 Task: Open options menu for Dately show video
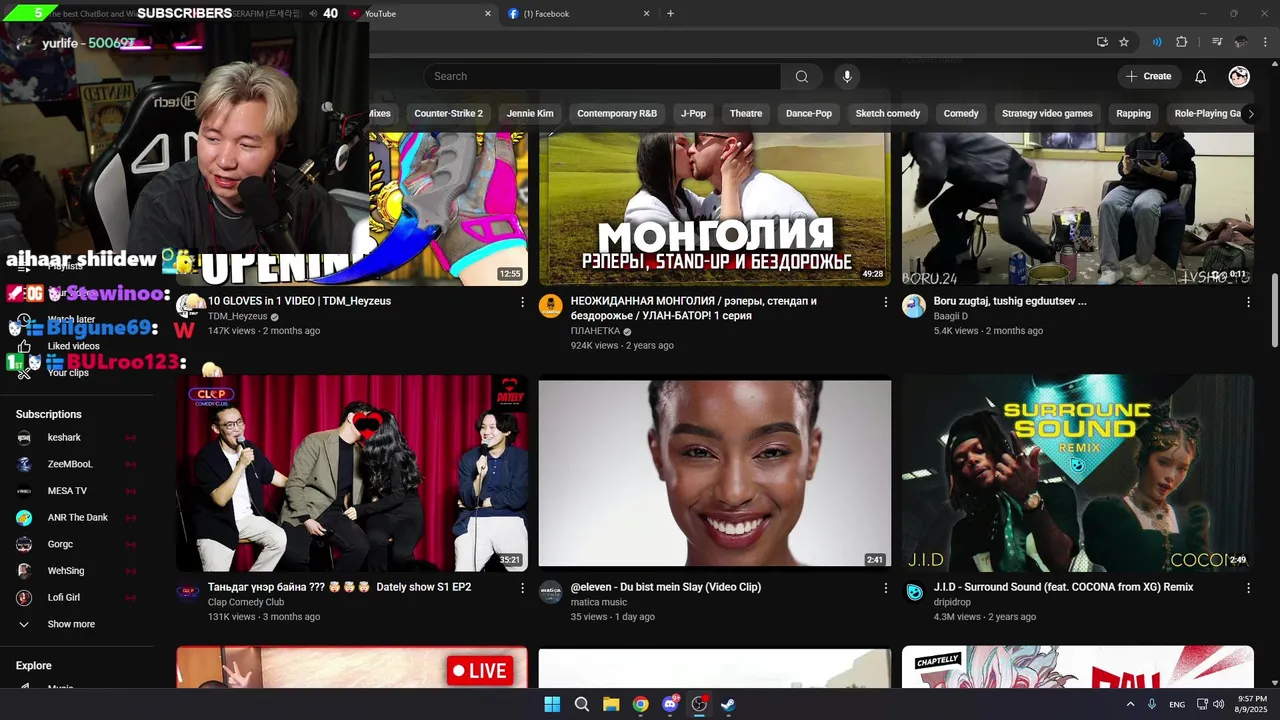tap(522, 588)
